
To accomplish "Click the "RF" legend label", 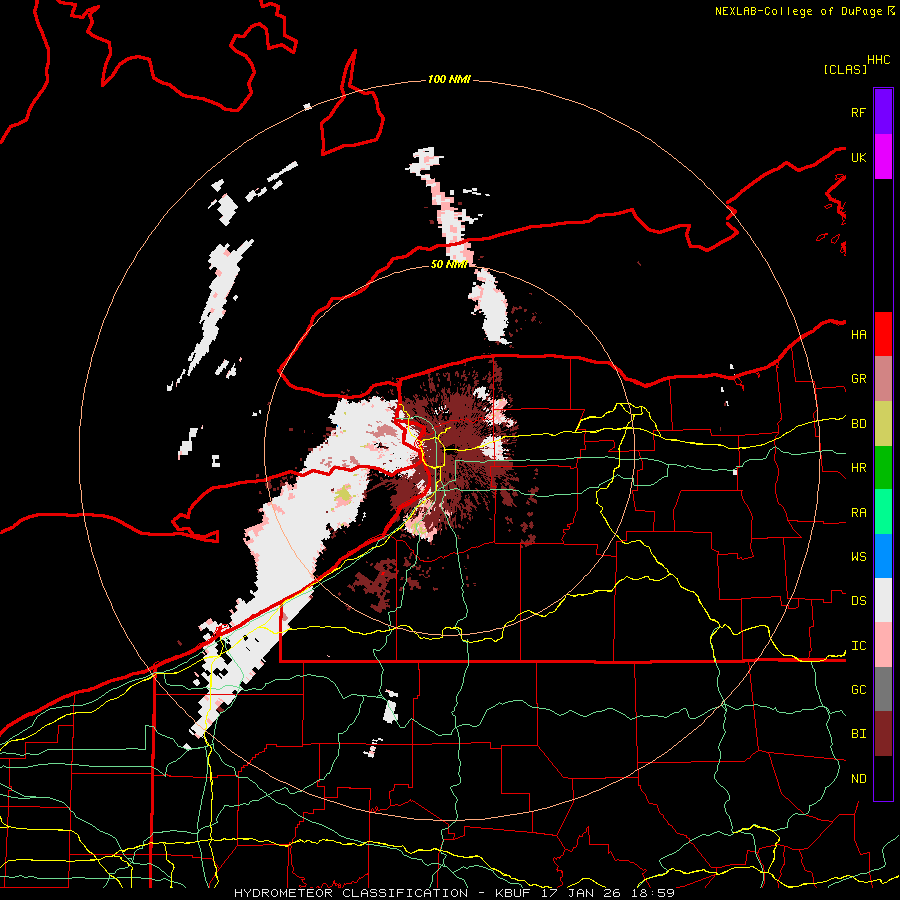I will [858, 112].
